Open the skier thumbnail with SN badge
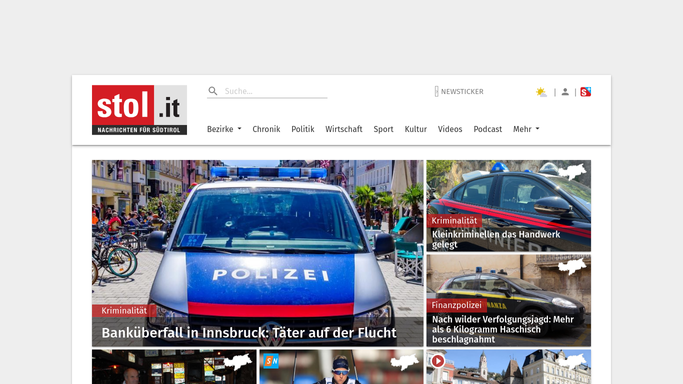This screenshot has height=384, width=683. (341, 367)
